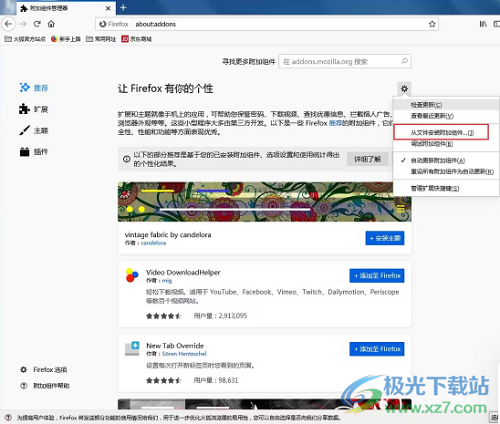Open the 主题 themes category
The height and width of the screenshot is (424, 500).
(34, 130)
